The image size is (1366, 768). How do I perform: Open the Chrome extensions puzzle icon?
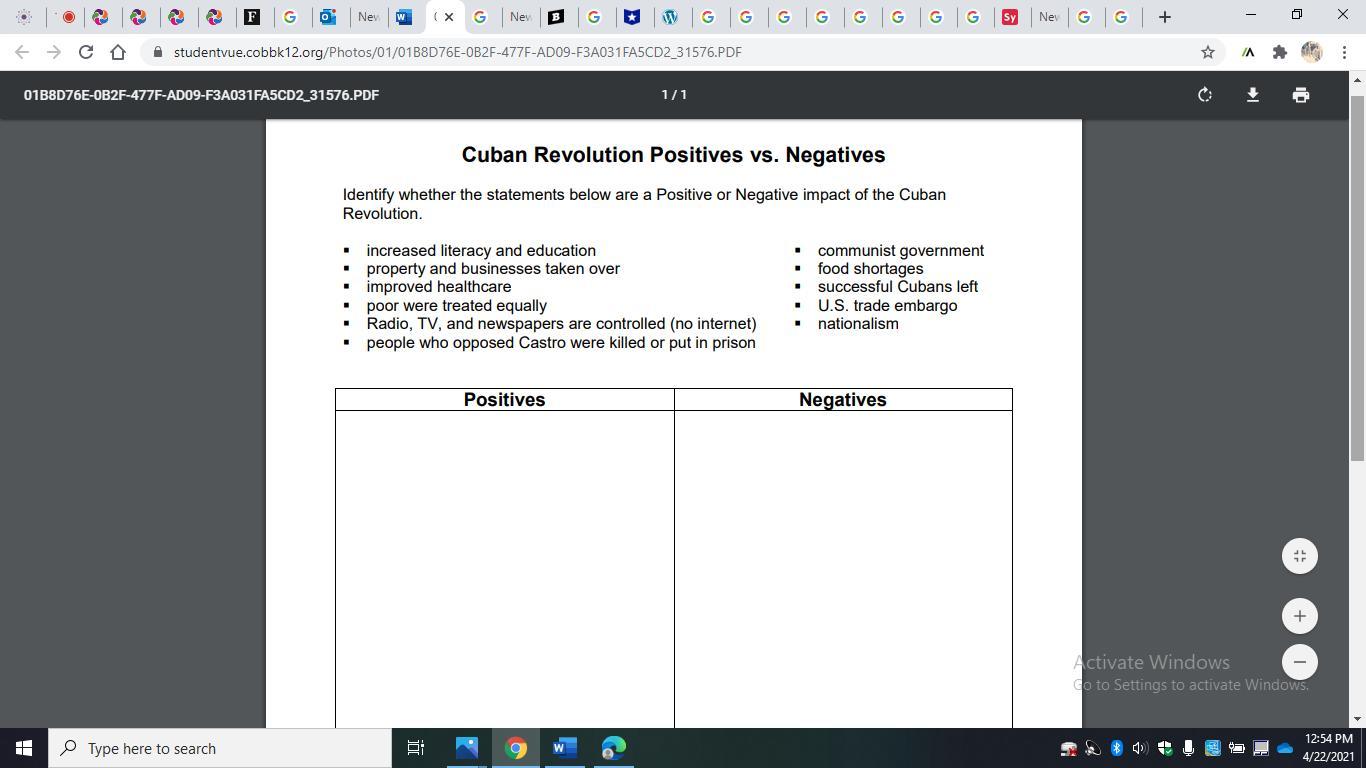pos(1279,52)
